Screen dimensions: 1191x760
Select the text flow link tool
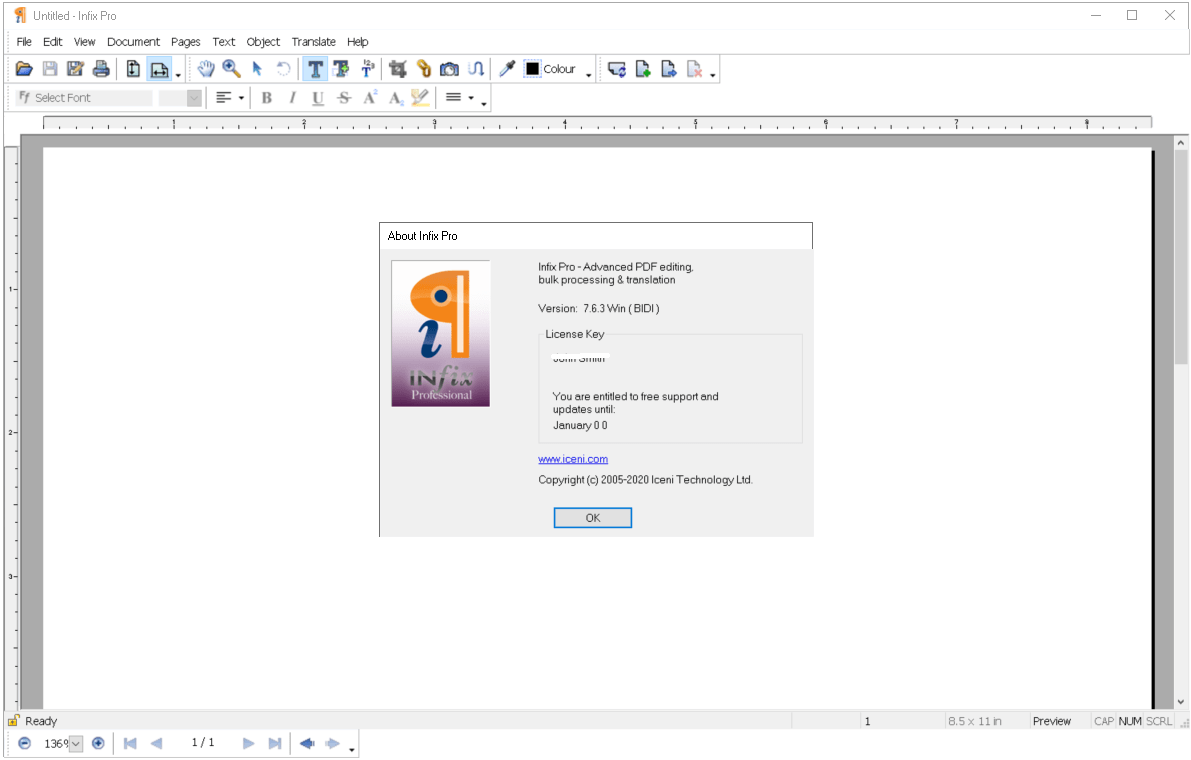475,69
